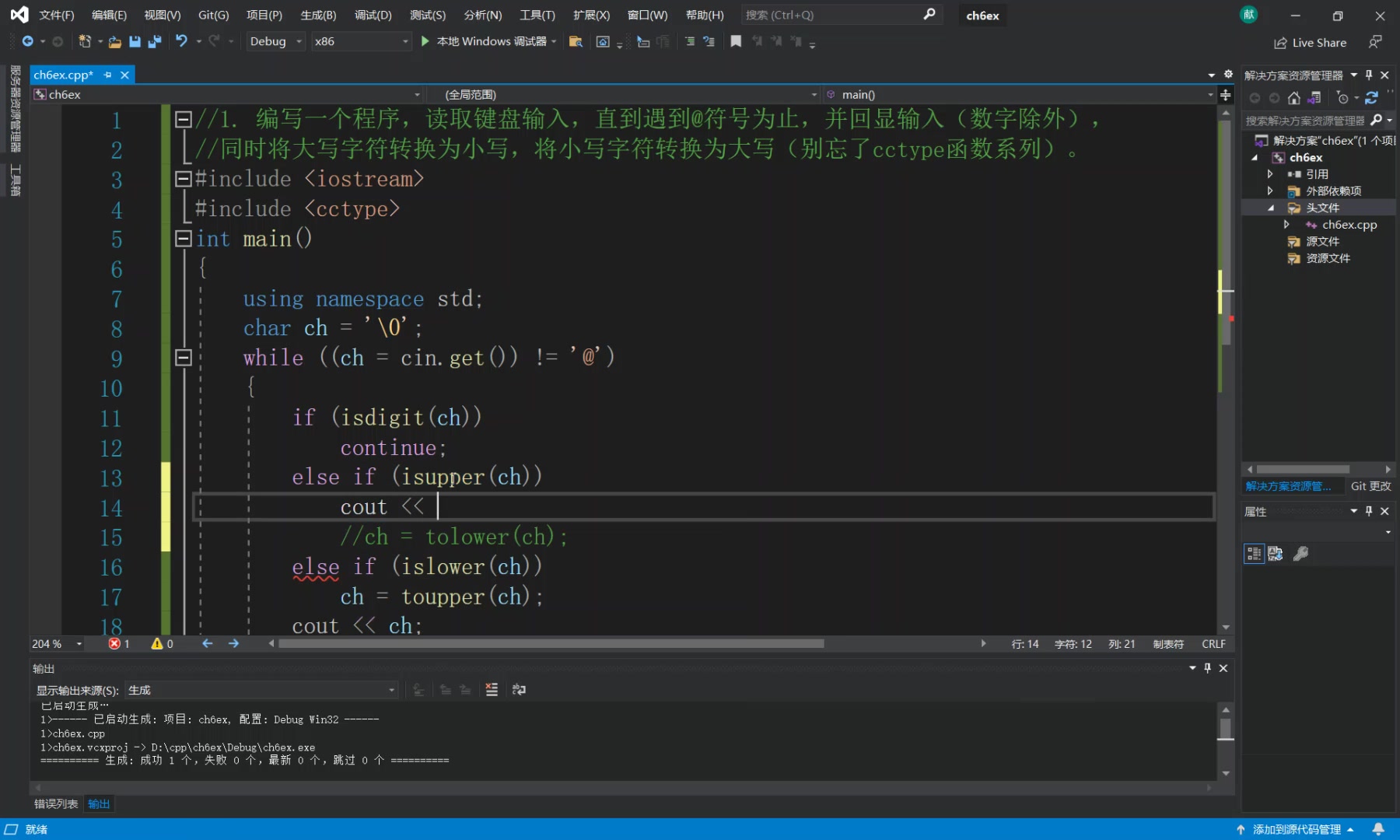The width and height of the screenshot is (1400, 840).
Task: Open the 调试(D) menu
Action: [x=373, y=15]
